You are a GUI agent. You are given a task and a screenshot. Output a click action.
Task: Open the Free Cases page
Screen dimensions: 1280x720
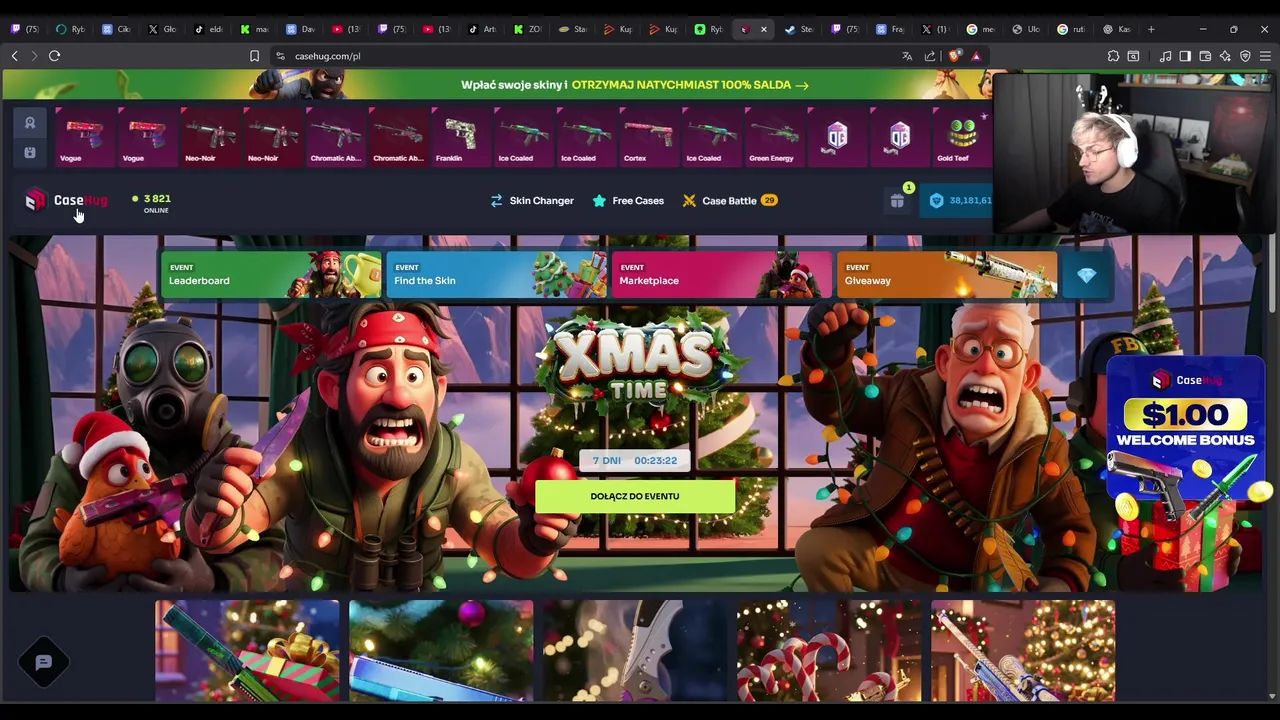pos(628,201)
